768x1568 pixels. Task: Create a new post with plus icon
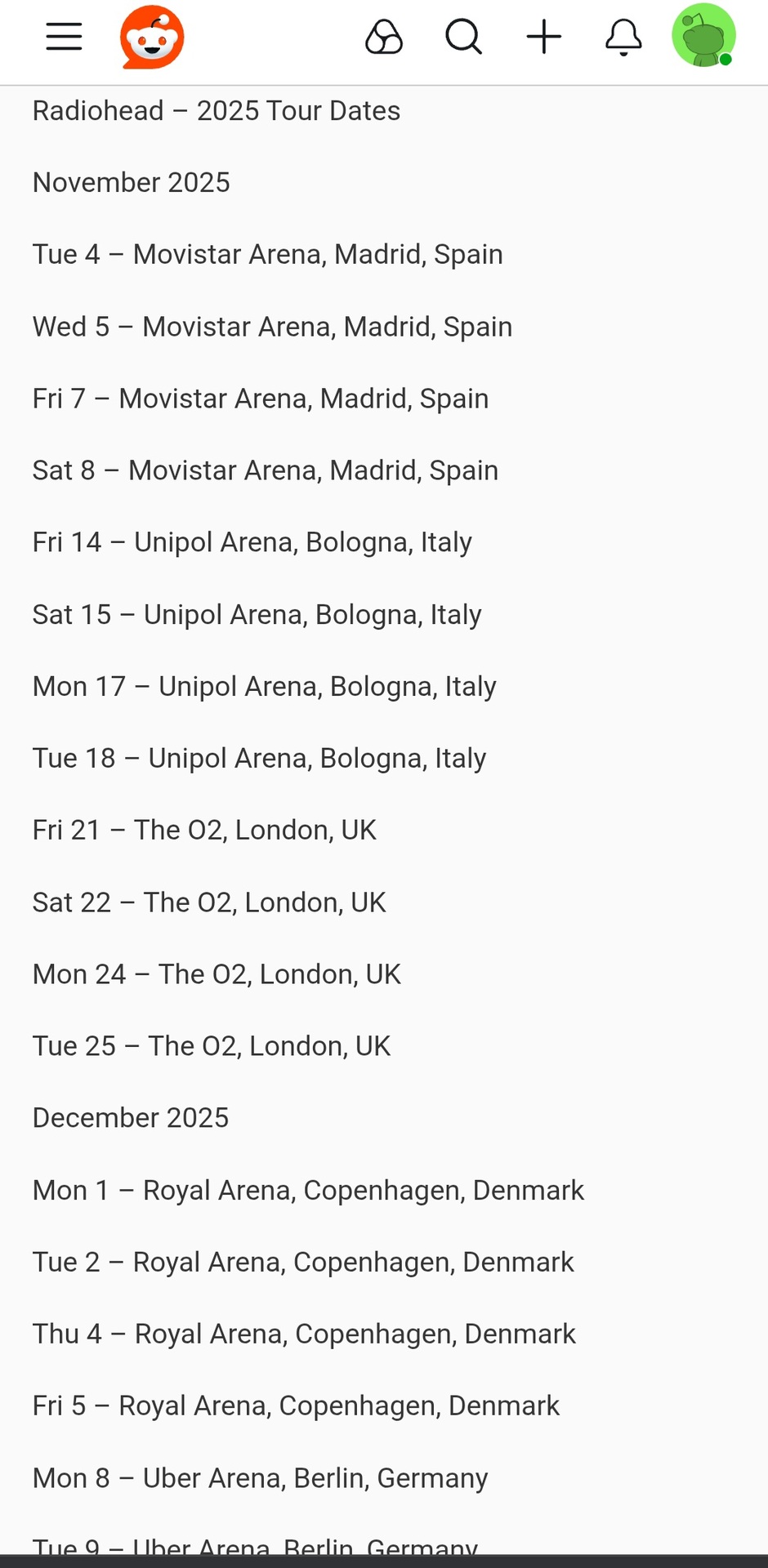(x=543, y=38)
